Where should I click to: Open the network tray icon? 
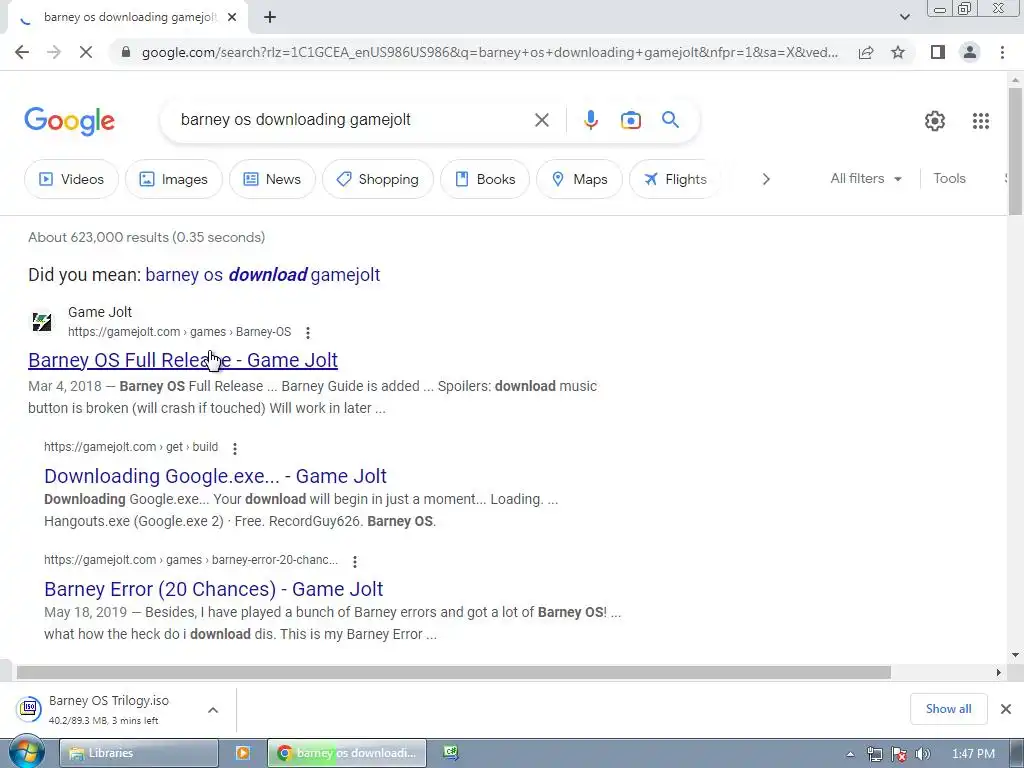point(874,754)
